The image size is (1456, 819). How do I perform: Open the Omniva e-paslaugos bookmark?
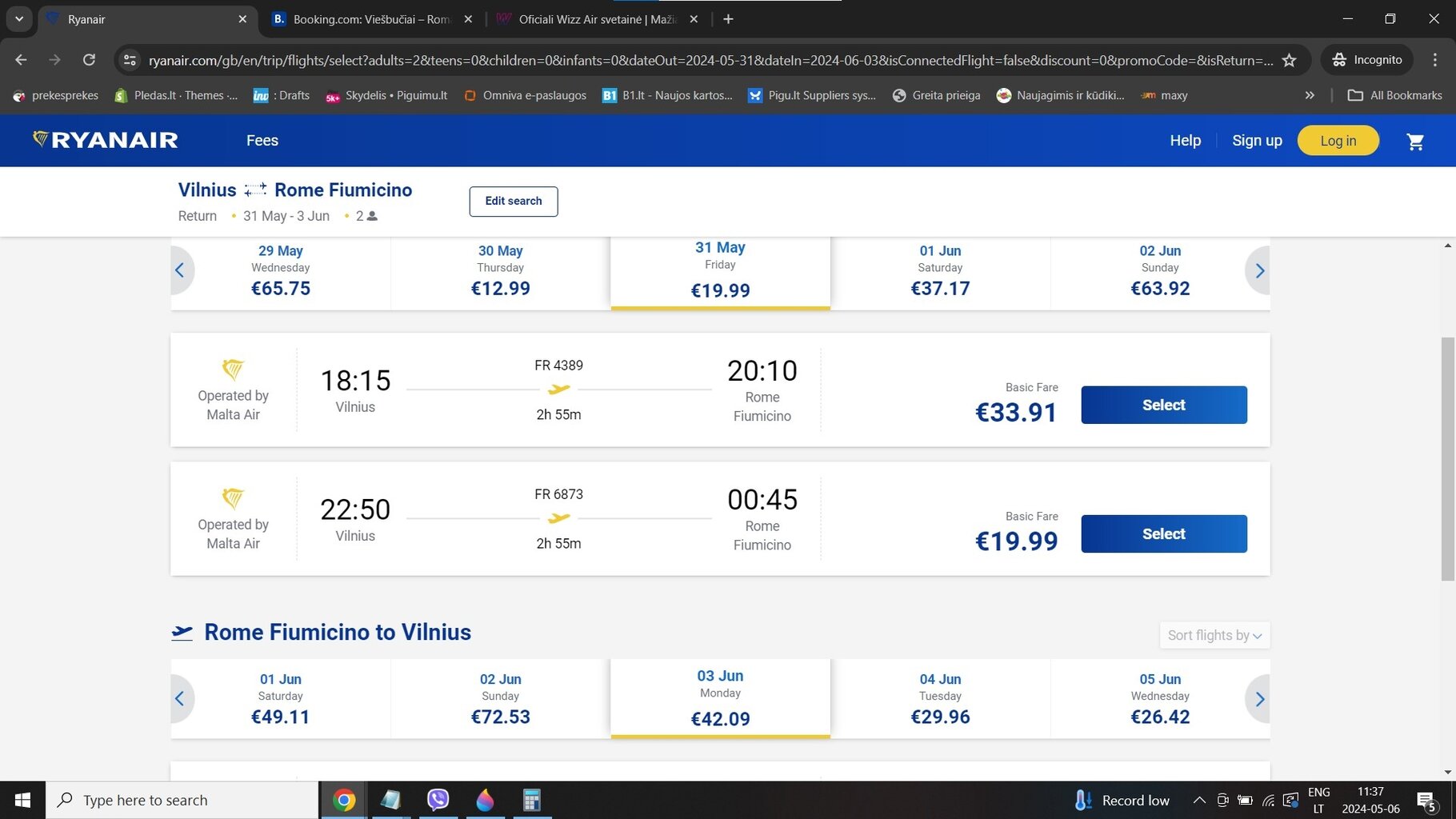pyautogui.click(x=526, y=95)
